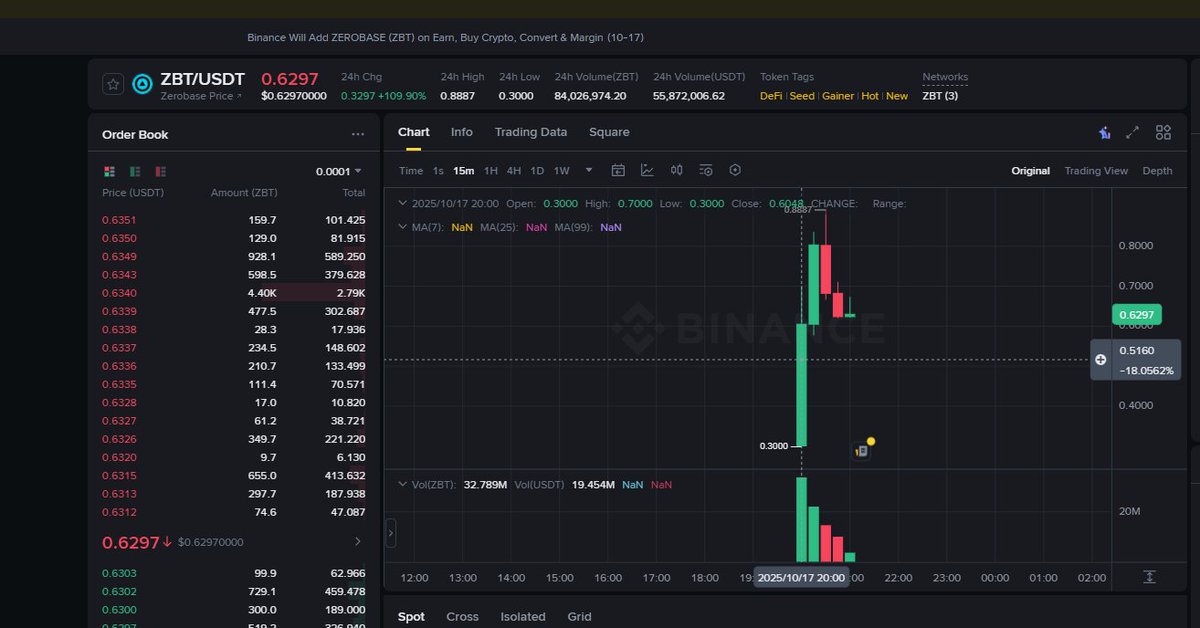Add ZBT/USDT to favorites via star icon

112,84
